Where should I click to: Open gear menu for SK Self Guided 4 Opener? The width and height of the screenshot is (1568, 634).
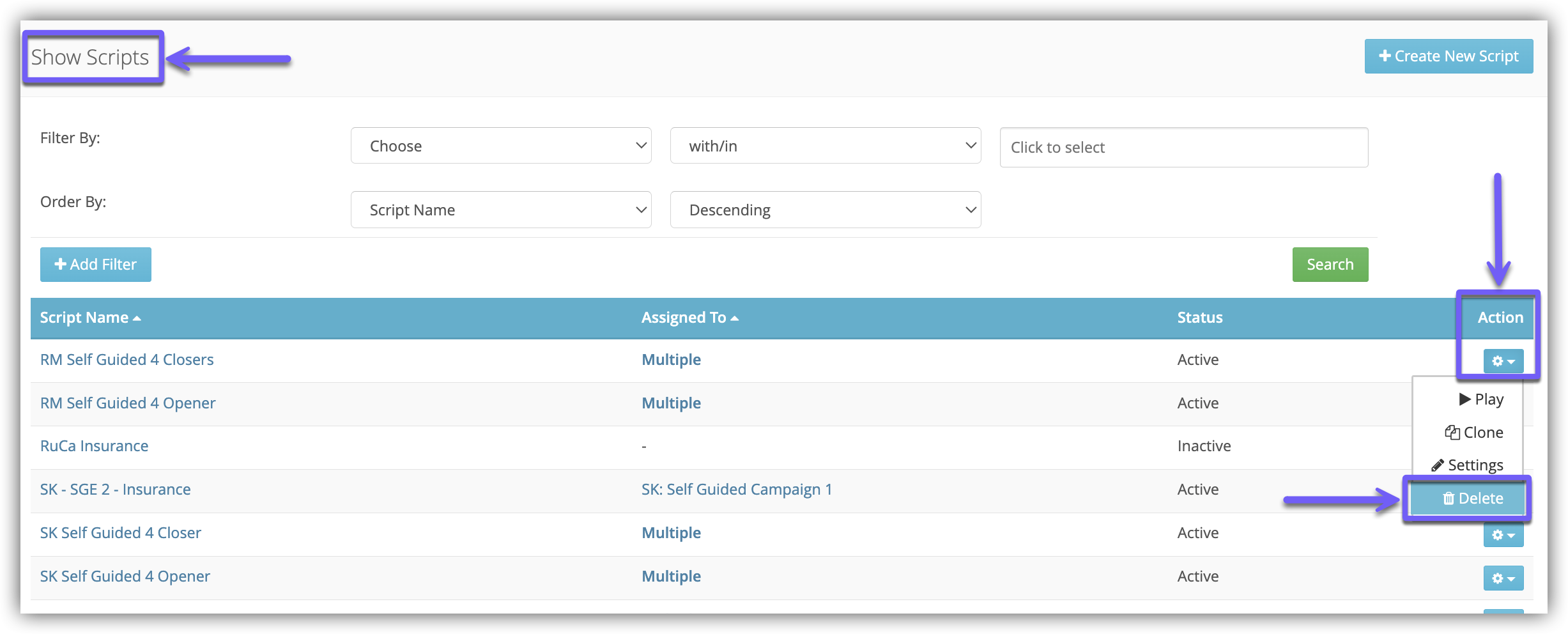tap(1503, 578)
